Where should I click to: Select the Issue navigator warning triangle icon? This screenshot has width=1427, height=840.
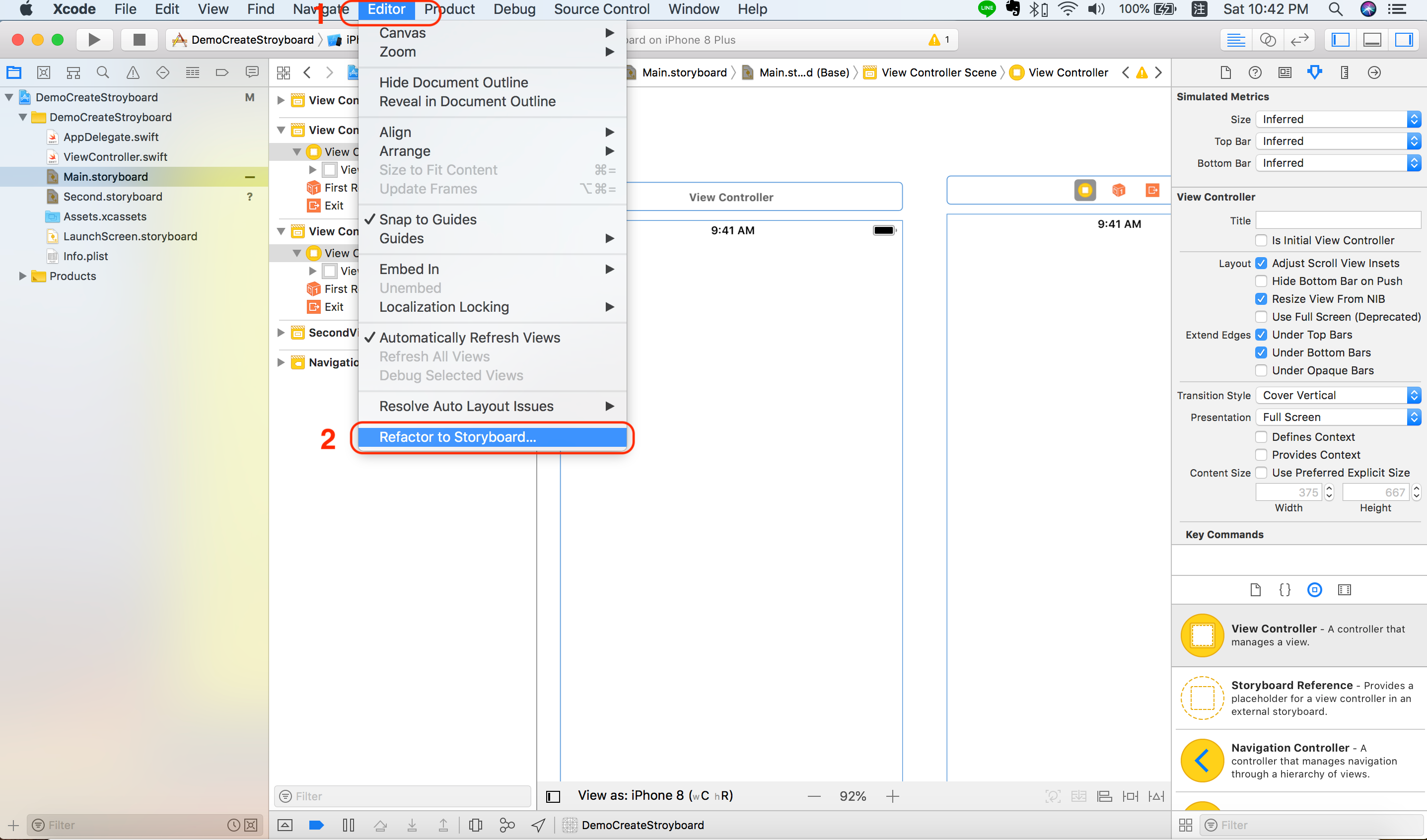coord(133,72)
